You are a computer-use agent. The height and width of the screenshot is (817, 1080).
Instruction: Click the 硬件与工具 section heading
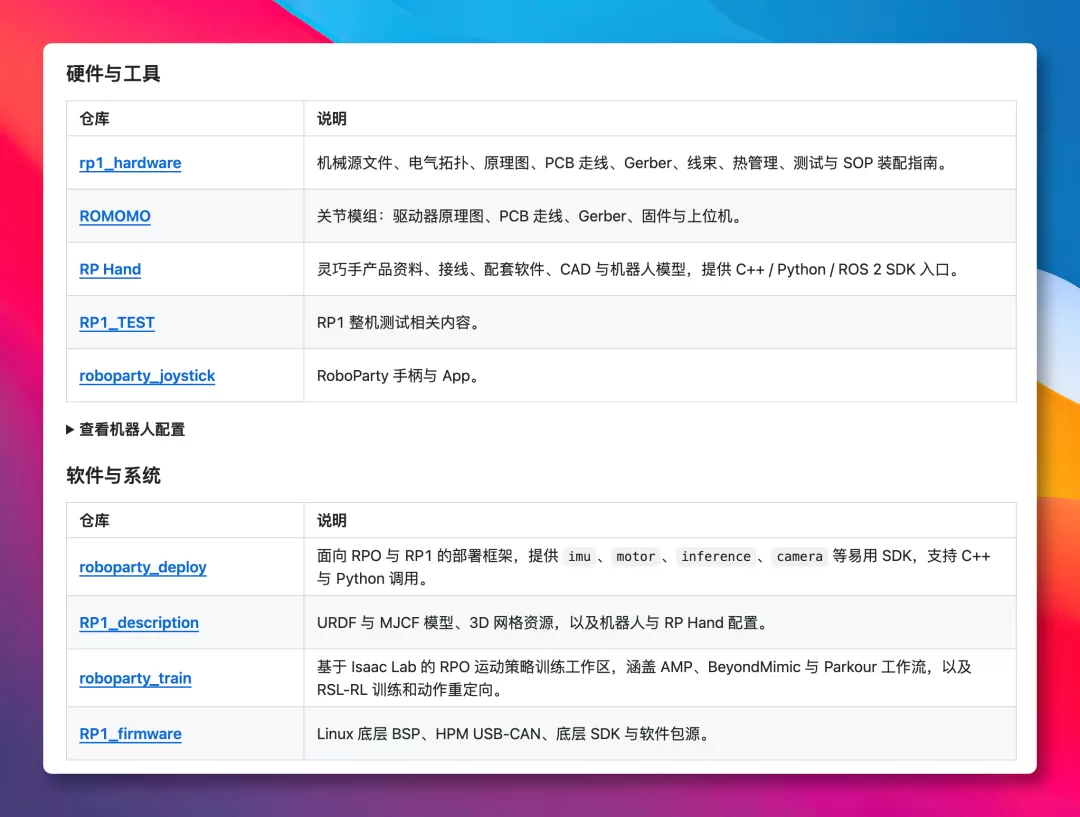tap(113, 74)
